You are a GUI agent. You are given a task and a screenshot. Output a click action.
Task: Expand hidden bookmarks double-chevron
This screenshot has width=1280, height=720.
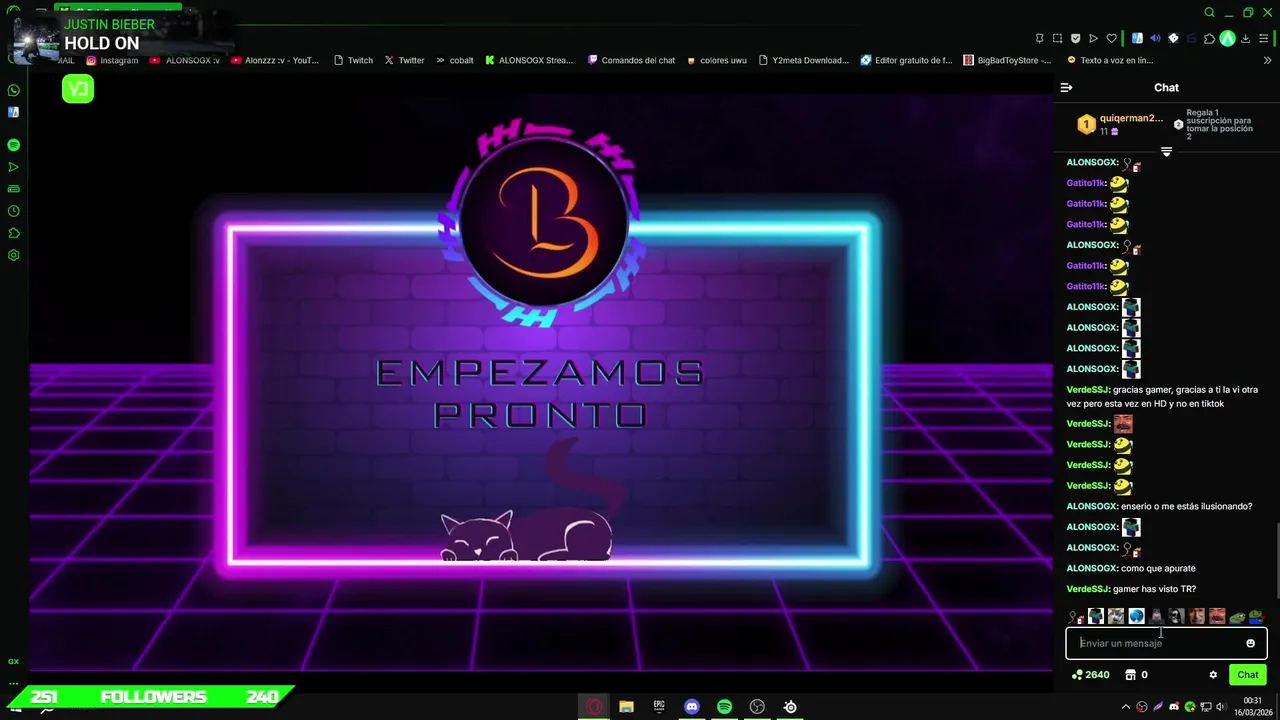pos(1269,60)
